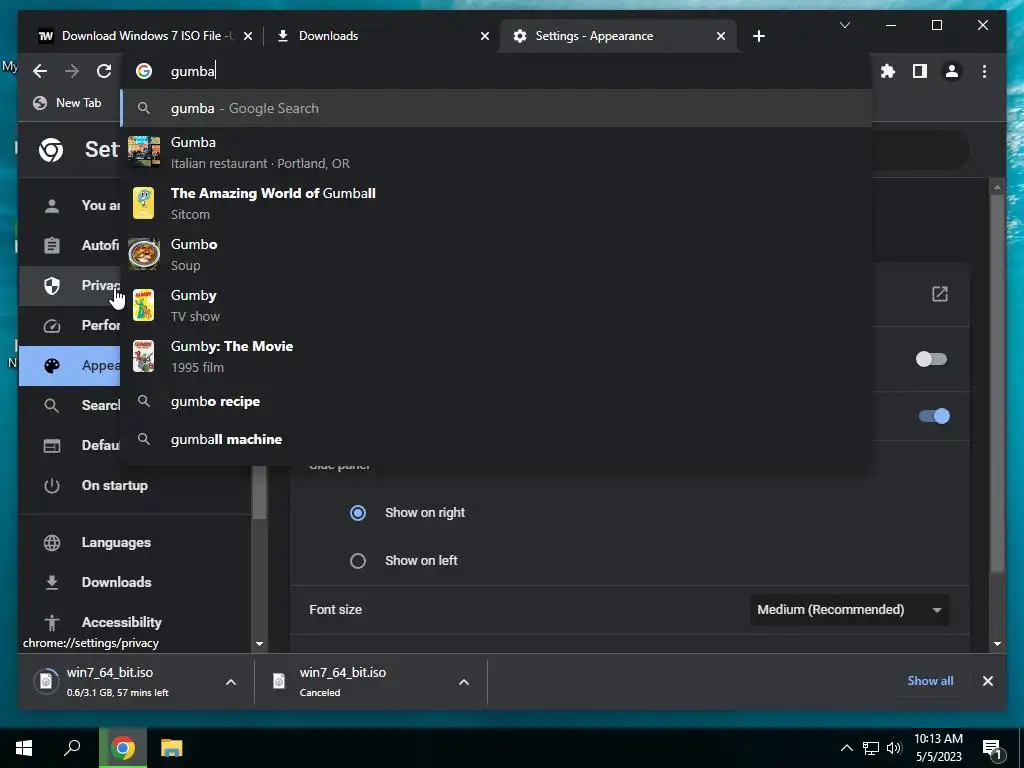Open the New Tab bookmark
1024x768 pixels.
pyautogui.click(x=68, y=103)
